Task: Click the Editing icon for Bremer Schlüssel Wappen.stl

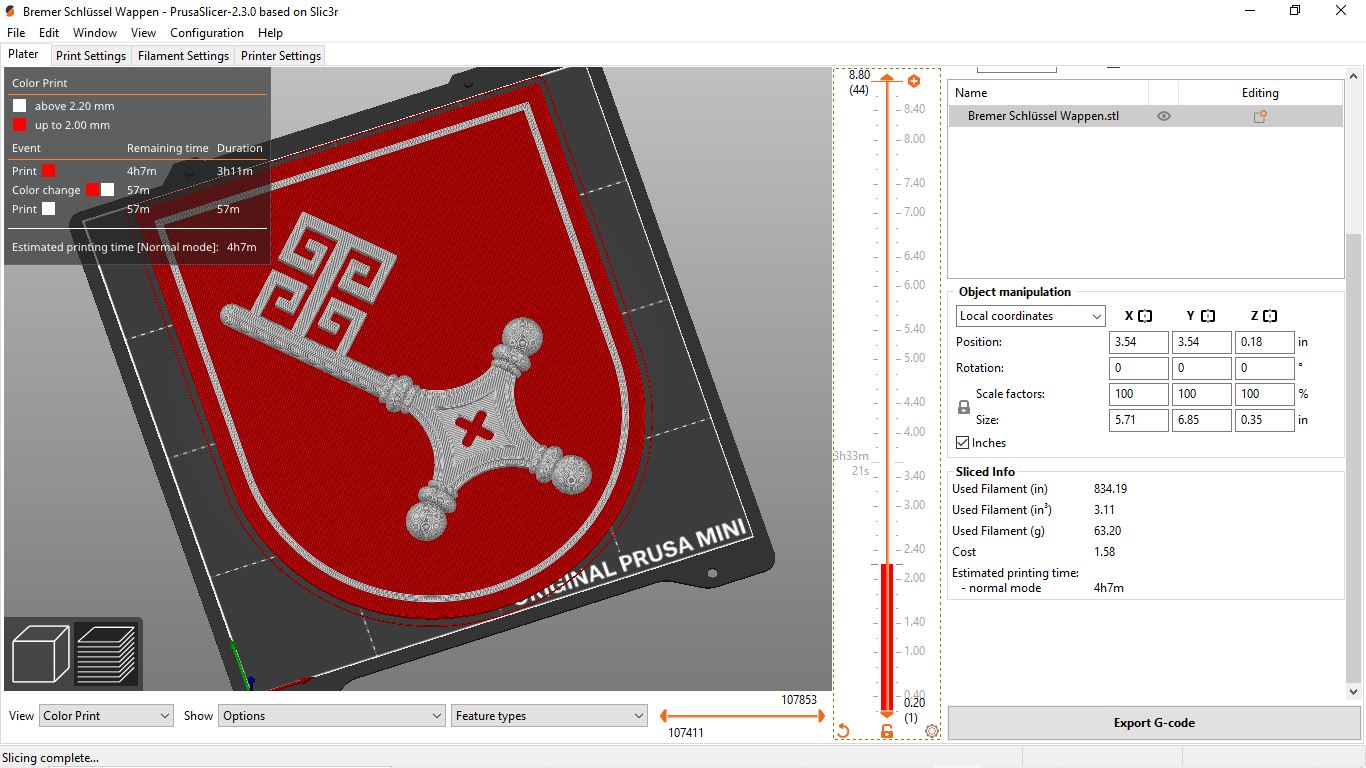Action: click(1259, 116)
